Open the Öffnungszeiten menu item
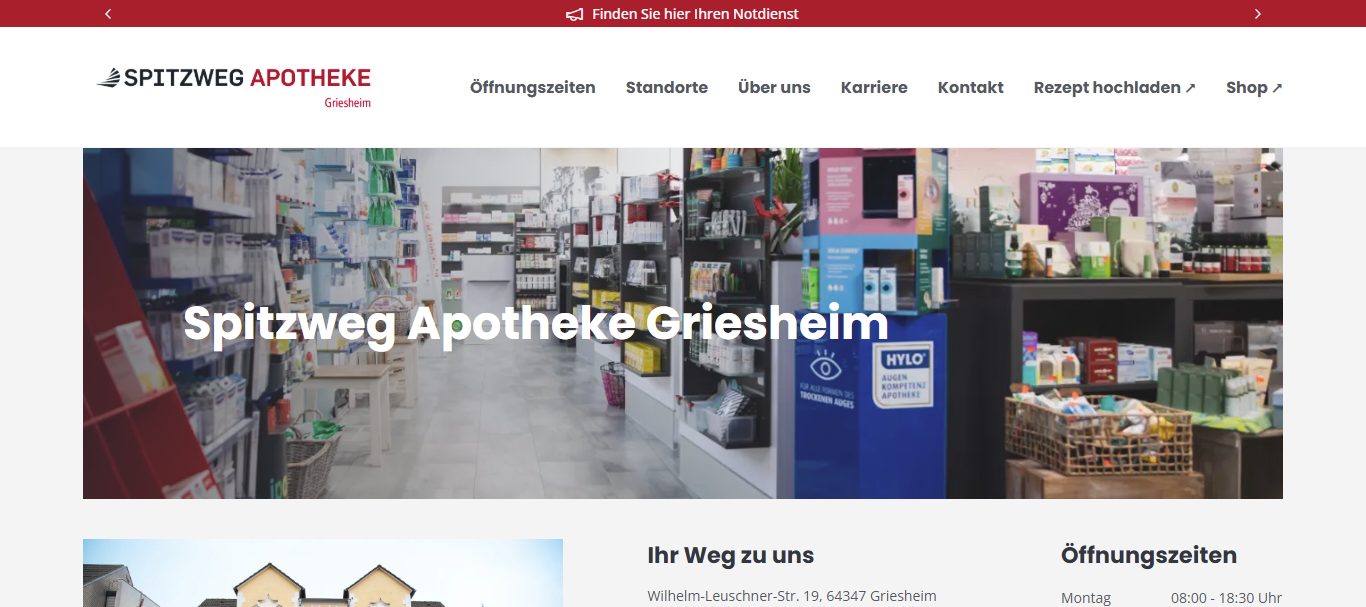Image resolution: width=1366 pixels, height=607 pixels. pos(533,87)
